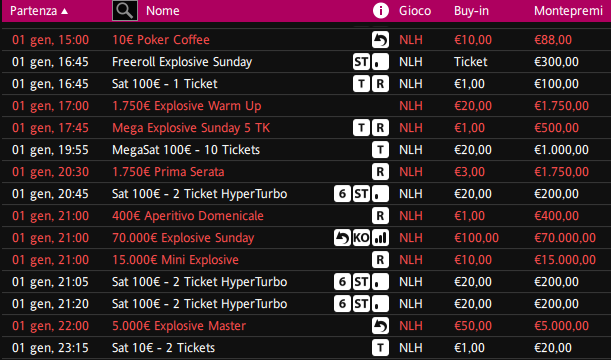Click re-entry icon on 10€ Poker Coffee row
Image resolution: width=611 pixels, height=360 pixels.
coord(380,40)
